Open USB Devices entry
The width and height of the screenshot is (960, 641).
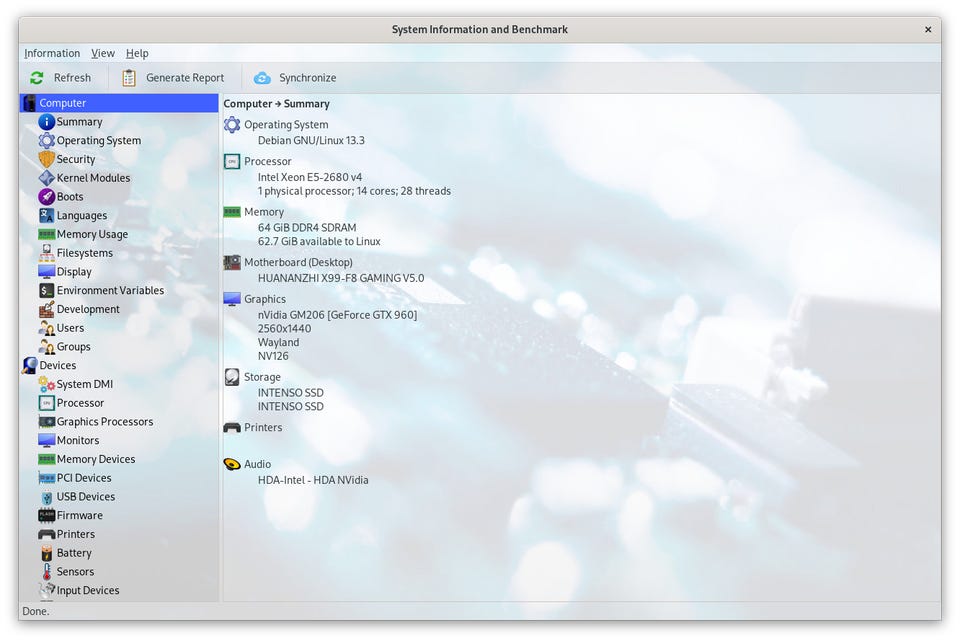[86, 497]
